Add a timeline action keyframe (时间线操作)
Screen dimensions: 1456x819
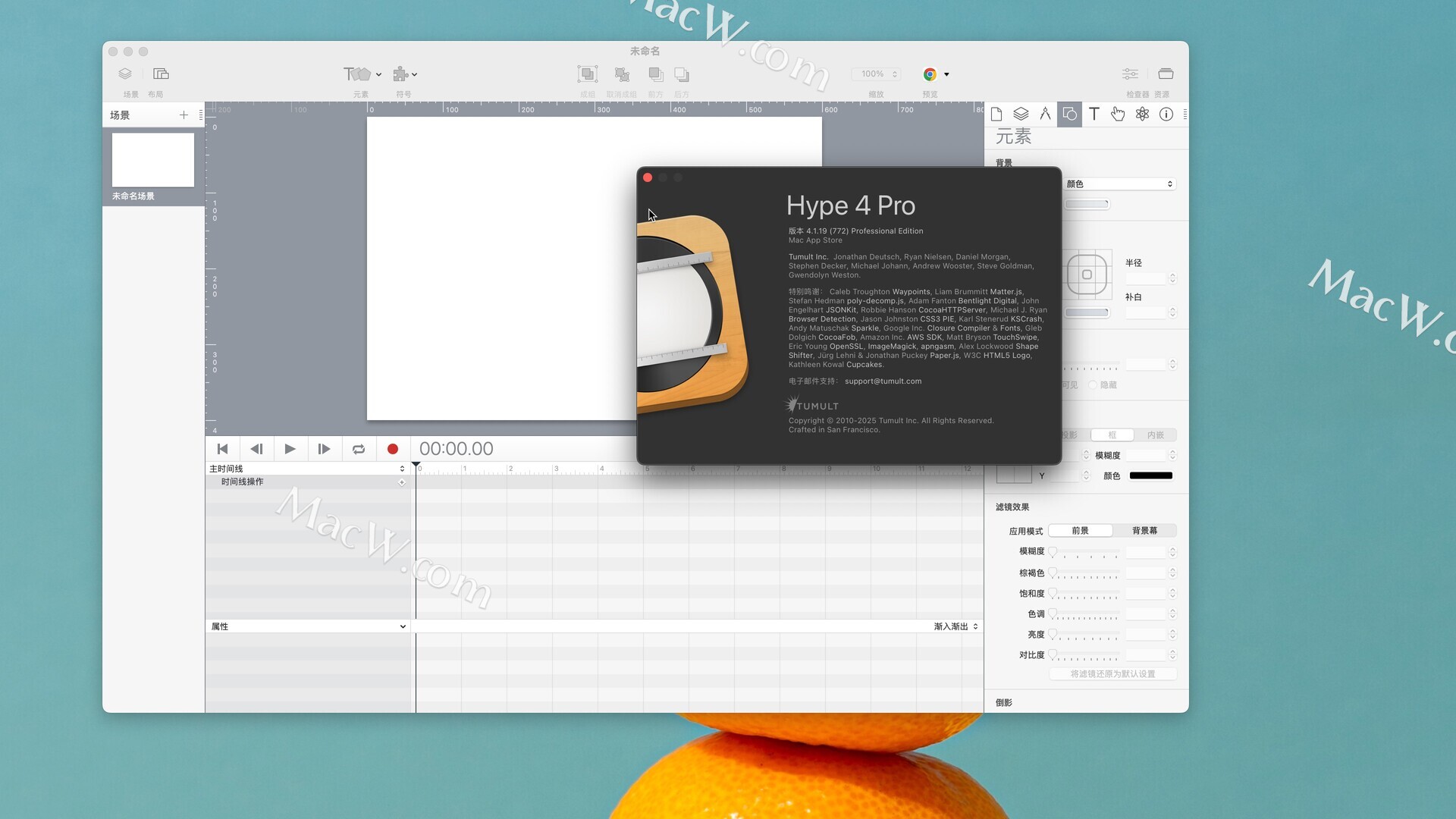[x=402, y=482]
